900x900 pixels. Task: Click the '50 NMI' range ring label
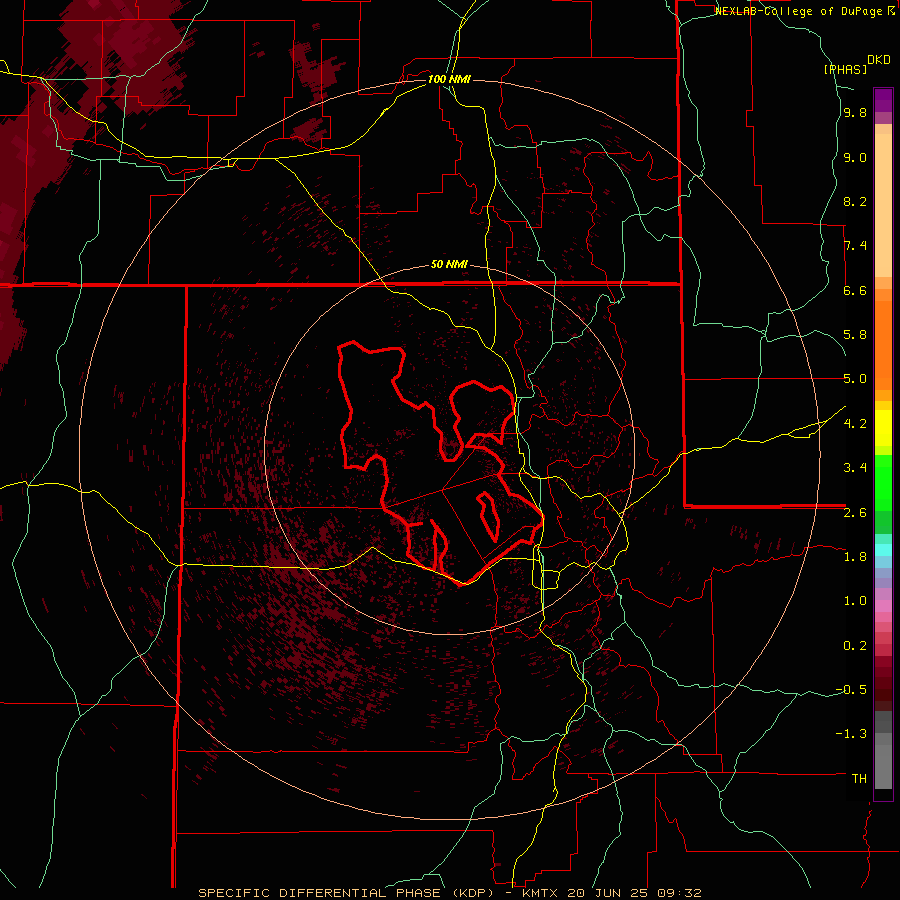click(x=449, y=265)
